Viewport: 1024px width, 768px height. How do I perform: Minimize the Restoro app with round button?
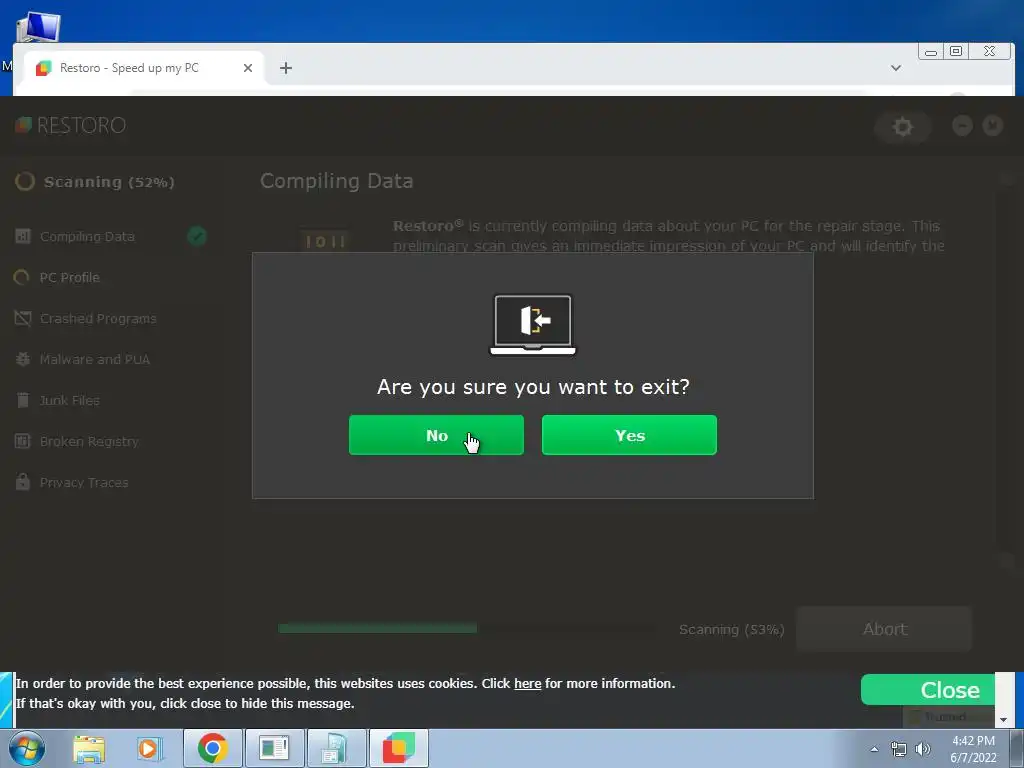[x=962, y=125]
